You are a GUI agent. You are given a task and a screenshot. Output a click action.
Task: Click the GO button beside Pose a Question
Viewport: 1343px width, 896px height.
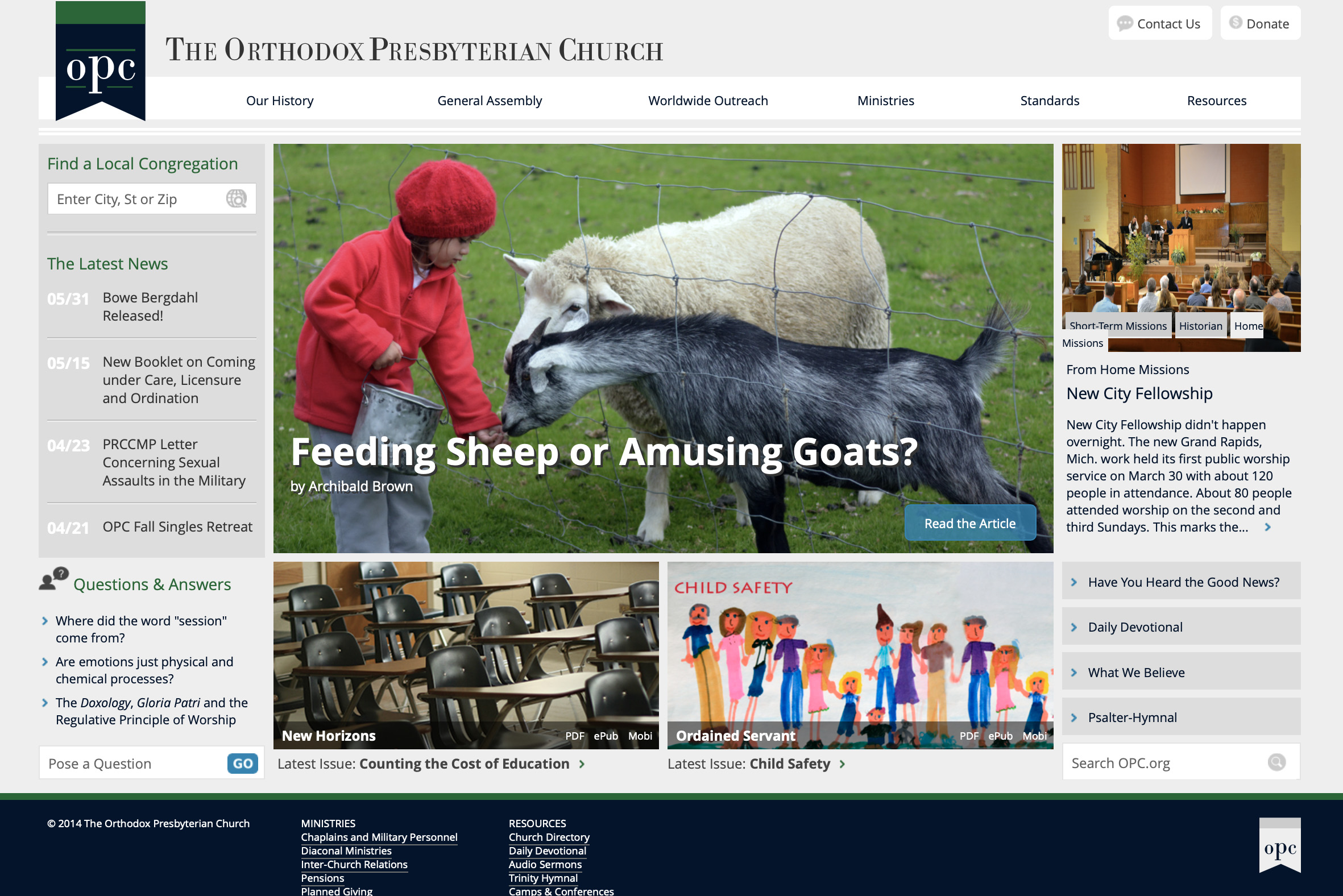242,764
